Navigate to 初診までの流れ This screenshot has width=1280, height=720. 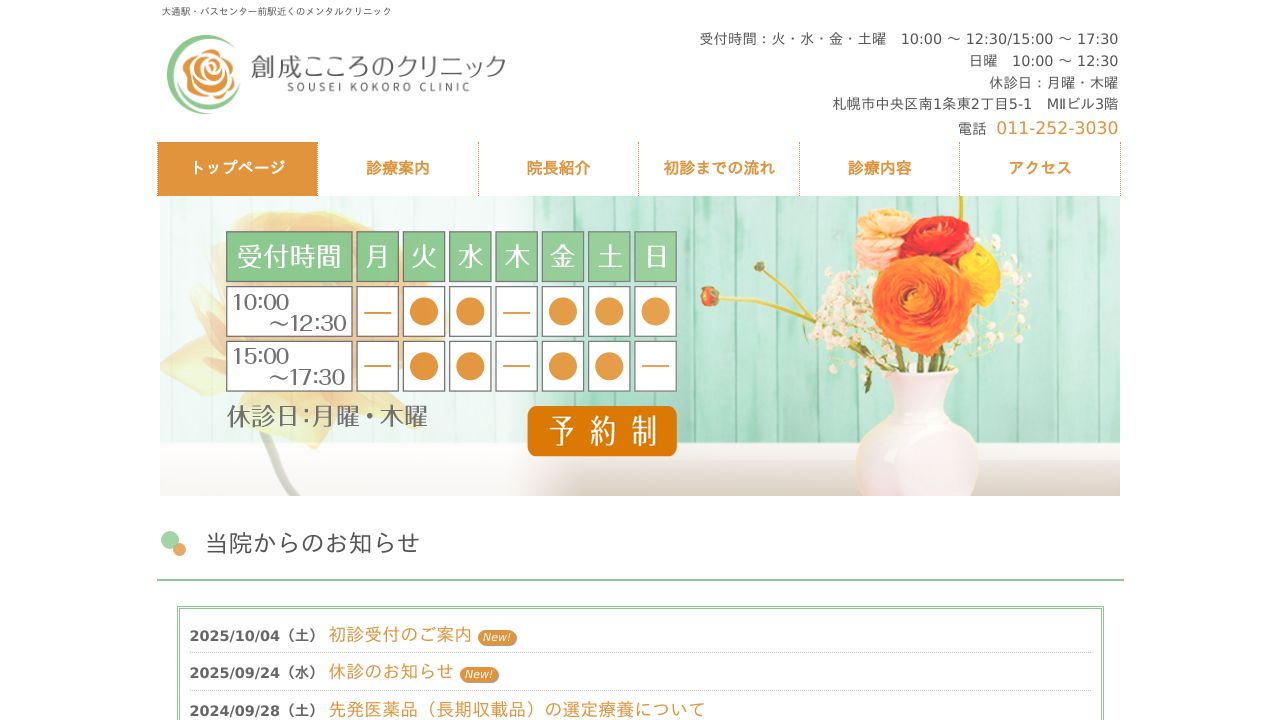(x=719, y=168)
